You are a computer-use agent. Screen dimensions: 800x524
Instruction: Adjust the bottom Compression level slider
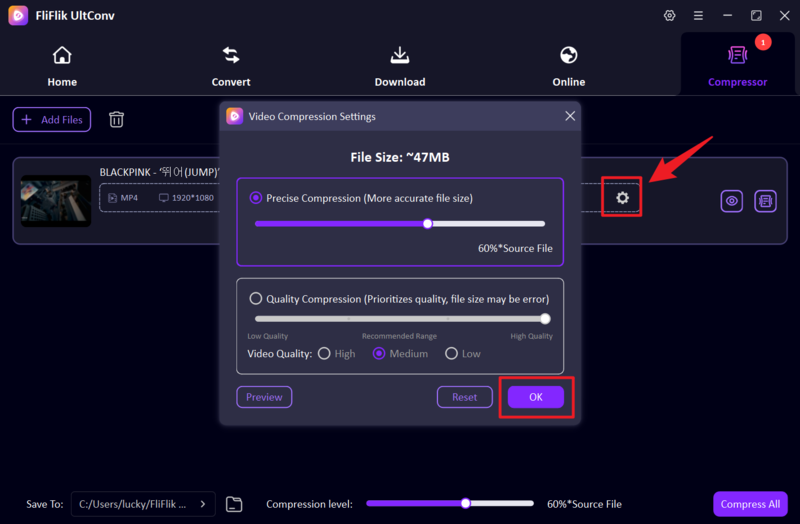tap(465, 504)
